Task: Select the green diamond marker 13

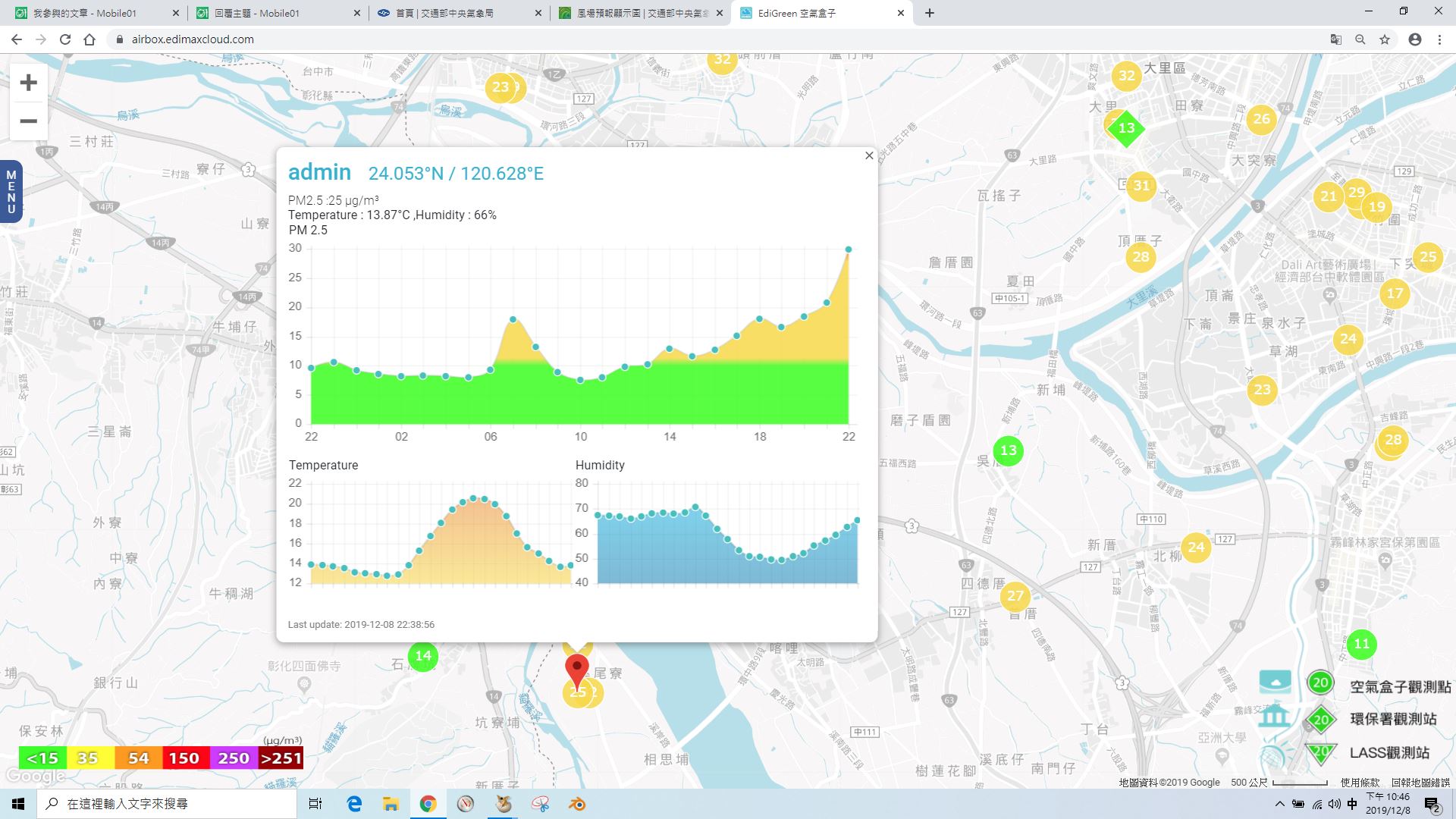Action: (x=1126, y=128)
